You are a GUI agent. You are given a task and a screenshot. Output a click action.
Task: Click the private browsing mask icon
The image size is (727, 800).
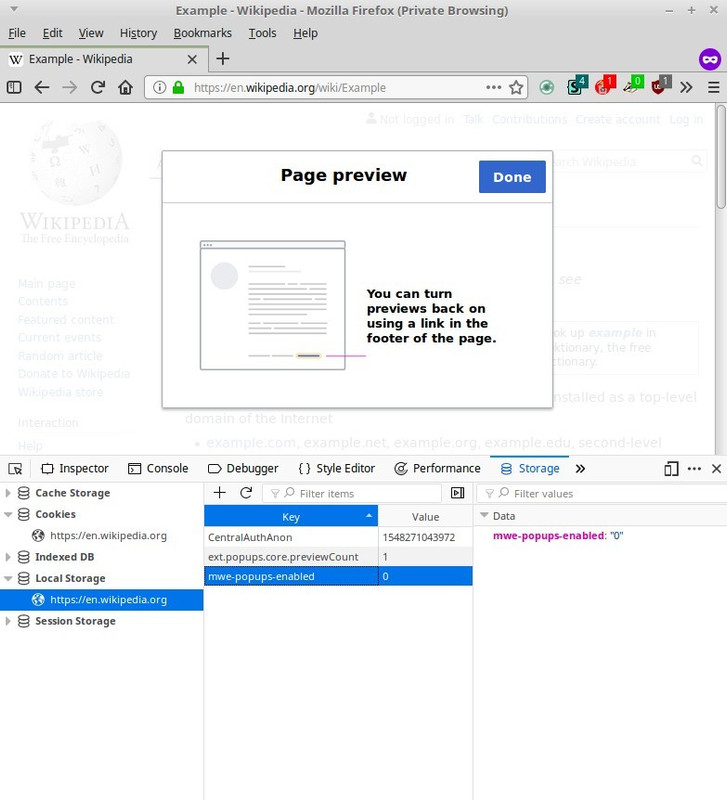[x=710, y=59]
